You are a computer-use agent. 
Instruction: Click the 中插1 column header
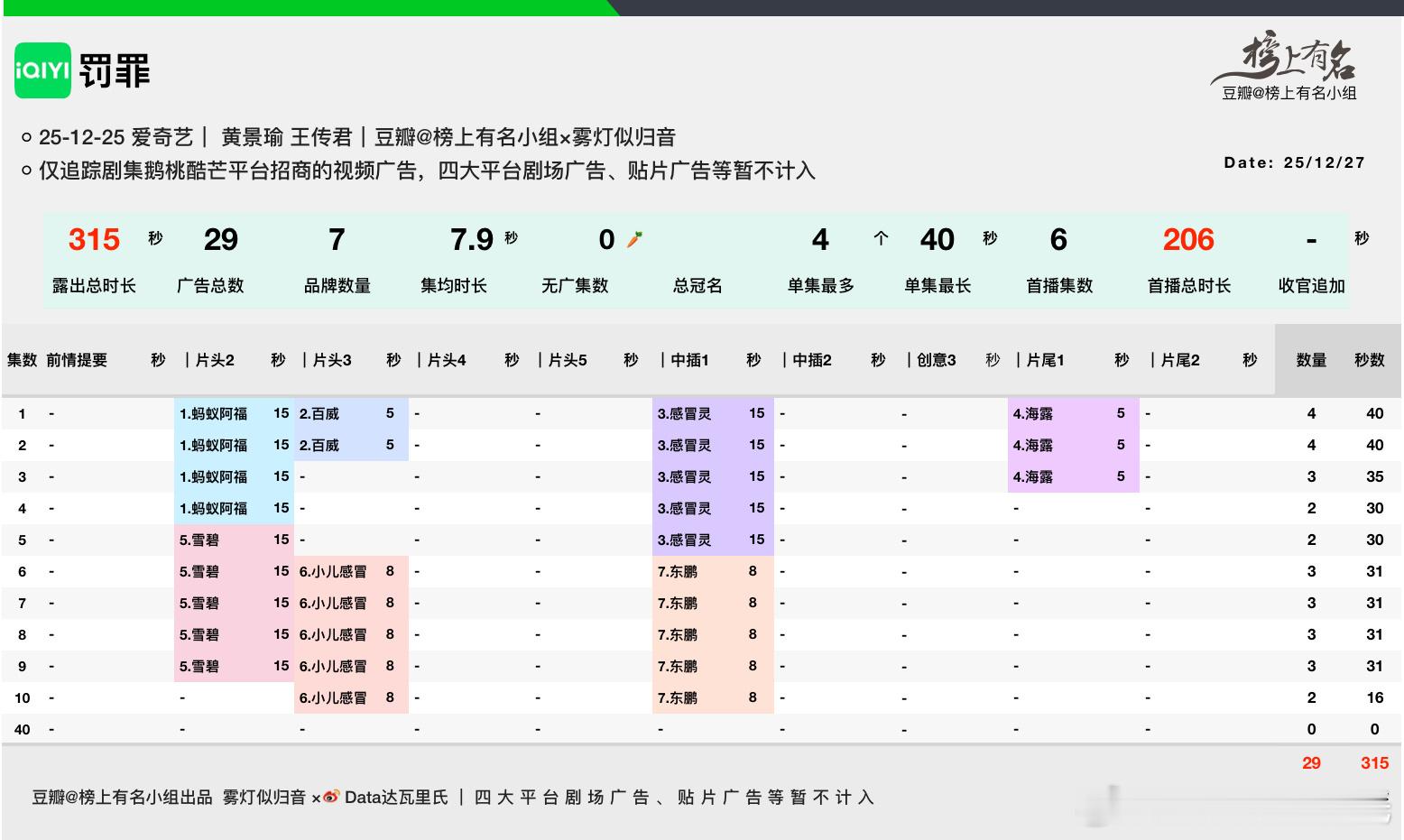click(x=689, y=360)
